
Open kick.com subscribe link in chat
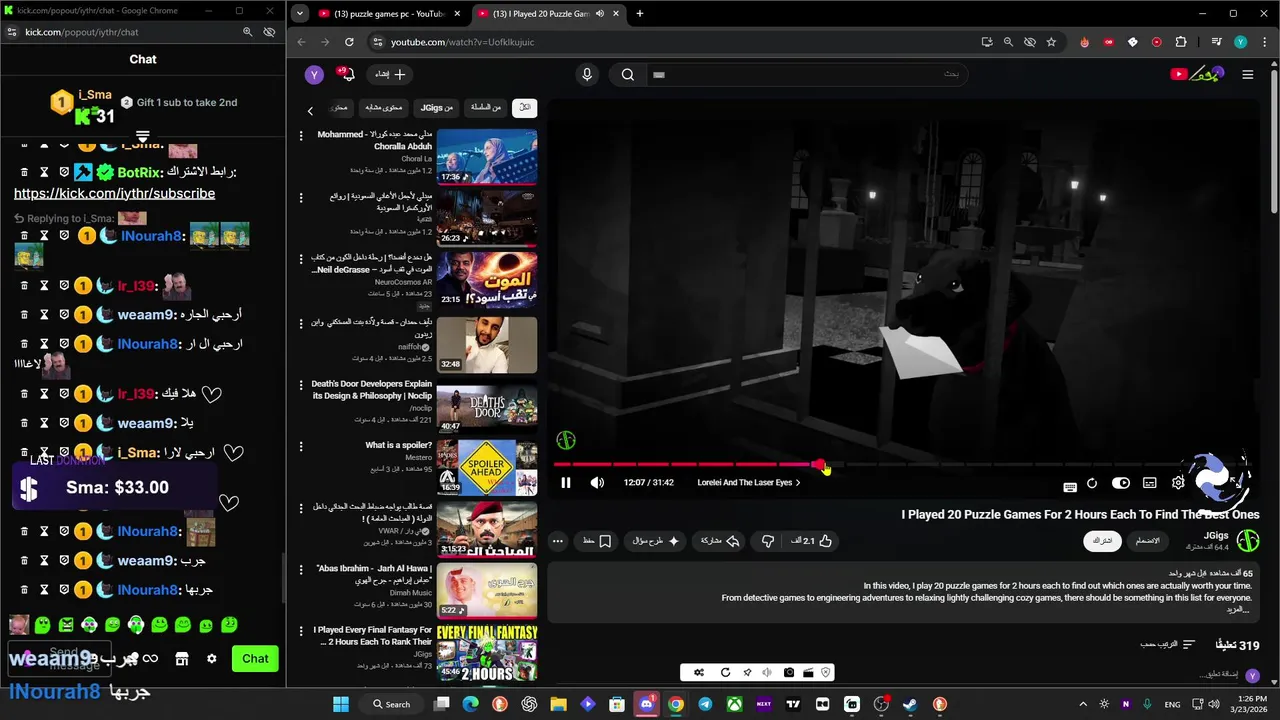click(x=114, y=193)
